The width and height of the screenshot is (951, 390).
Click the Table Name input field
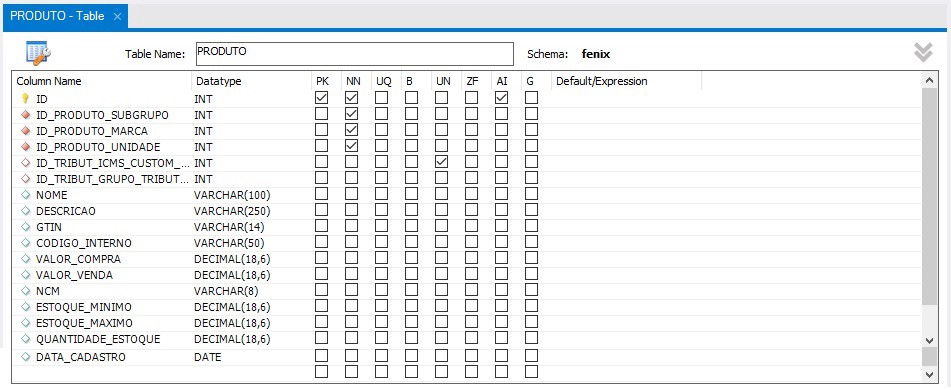[355, 53]
